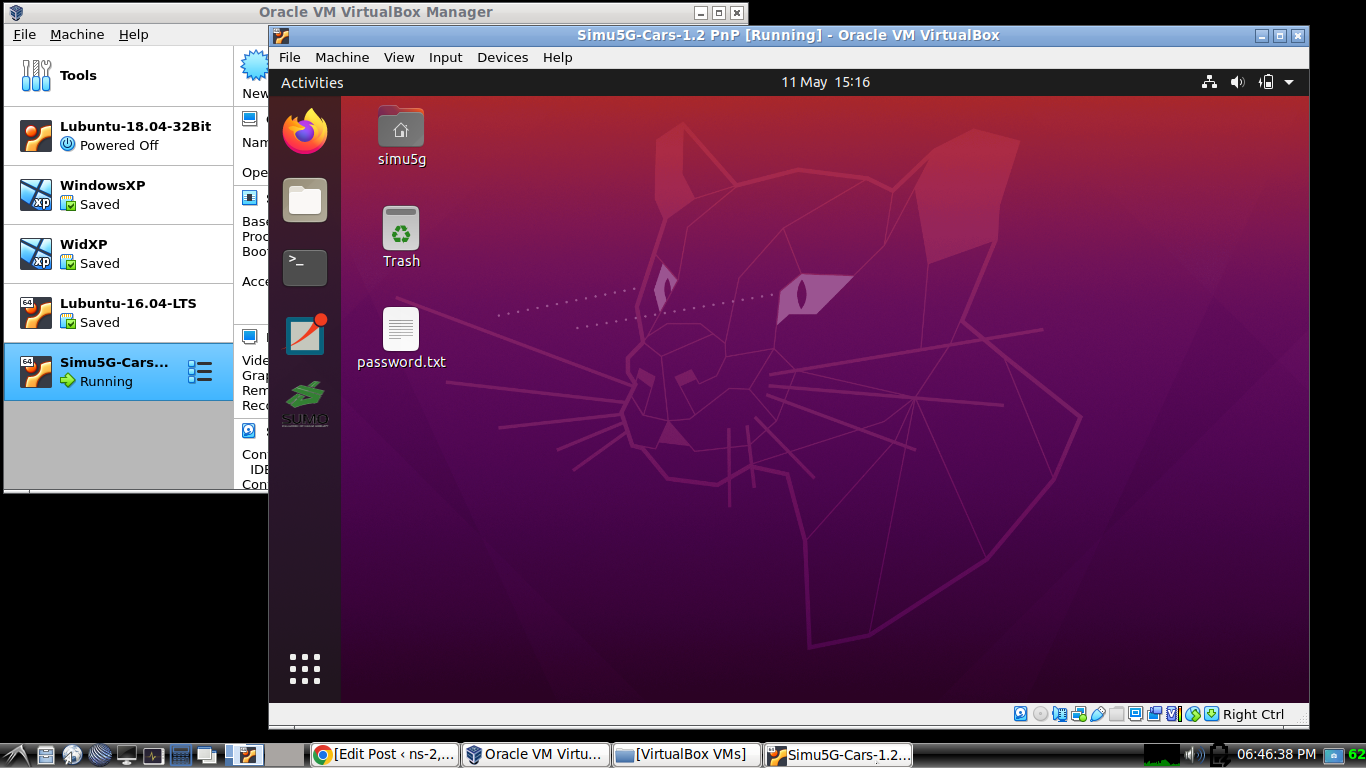Launch the calculator icon in host taskbar
The image size is (1366, 768).
(x=180, y=755)
